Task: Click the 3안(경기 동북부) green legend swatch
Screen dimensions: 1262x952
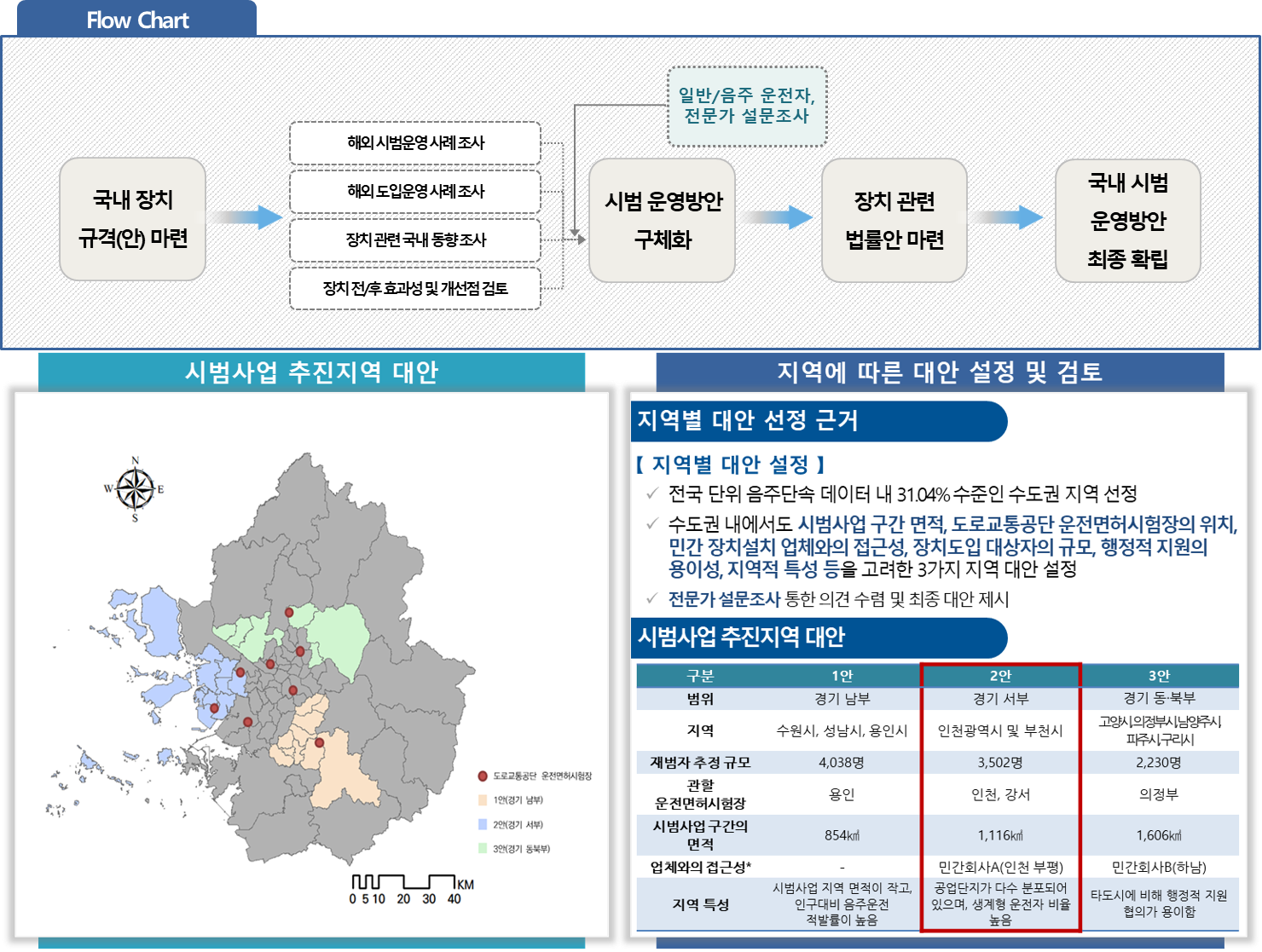Action: click(x=483, y=848)
